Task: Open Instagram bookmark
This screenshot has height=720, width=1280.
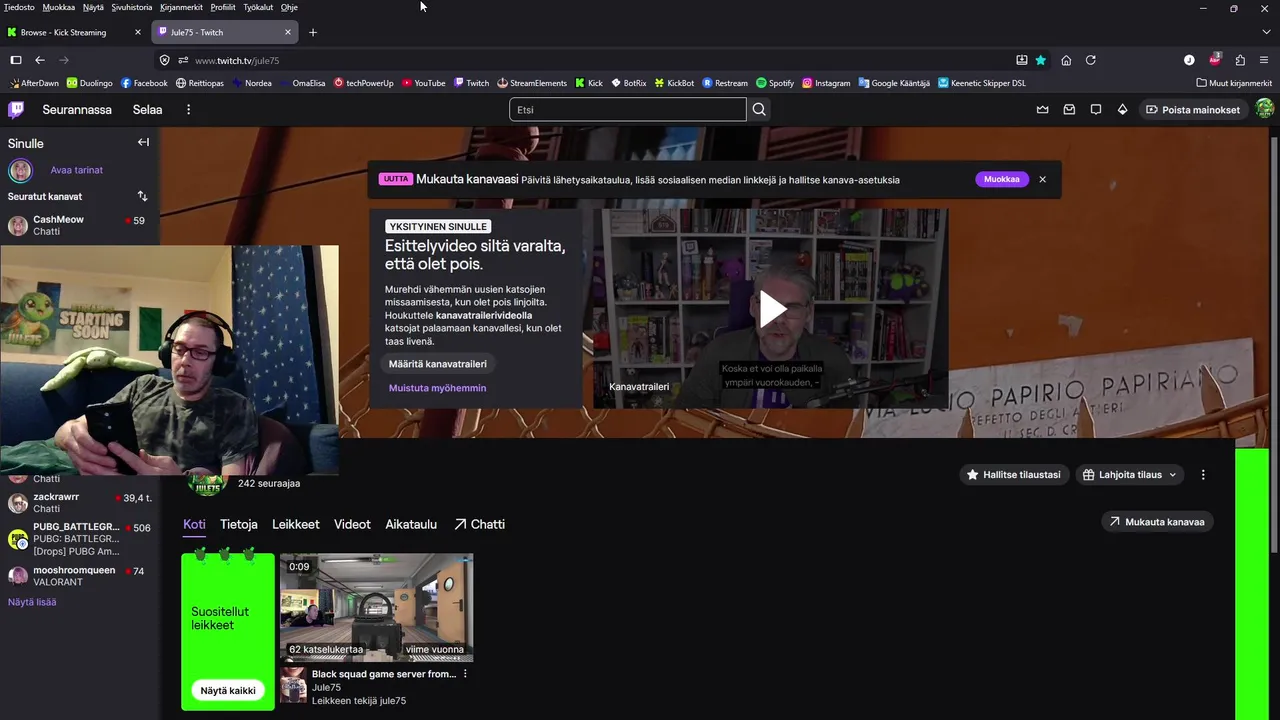Action: pyautogui.click(x=826, y=83)
